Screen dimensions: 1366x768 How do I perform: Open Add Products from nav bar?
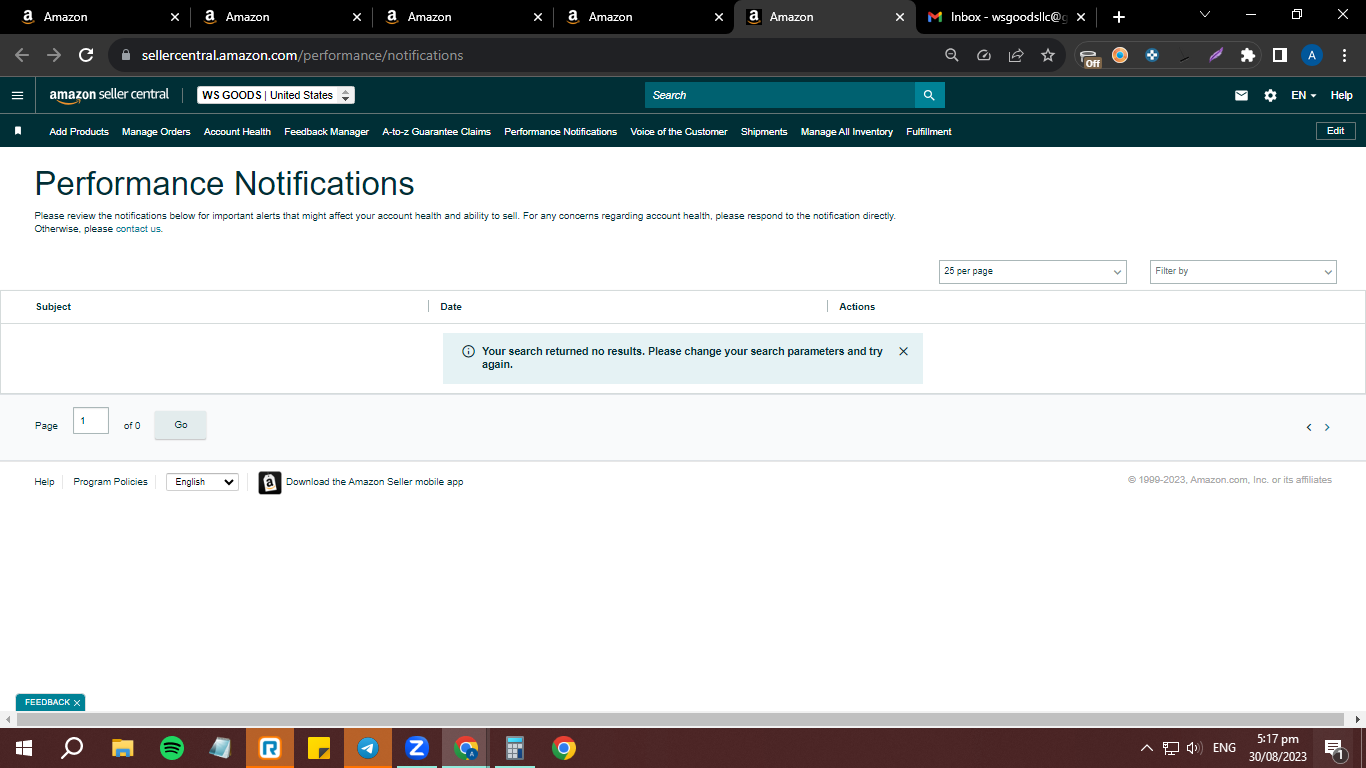coord(79,131)
